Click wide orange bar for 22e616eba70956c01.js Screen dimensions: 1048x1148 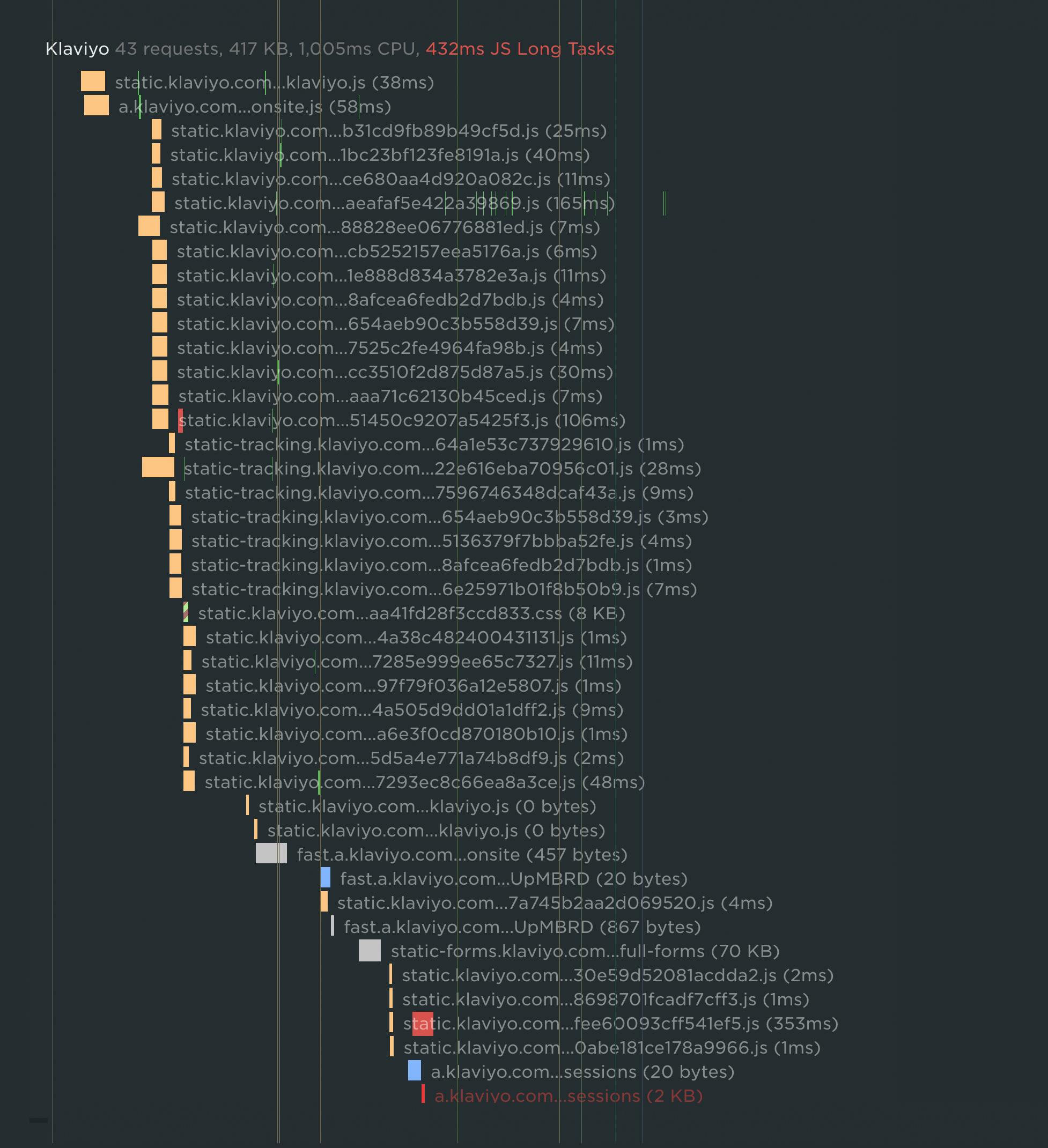[158, 468]
